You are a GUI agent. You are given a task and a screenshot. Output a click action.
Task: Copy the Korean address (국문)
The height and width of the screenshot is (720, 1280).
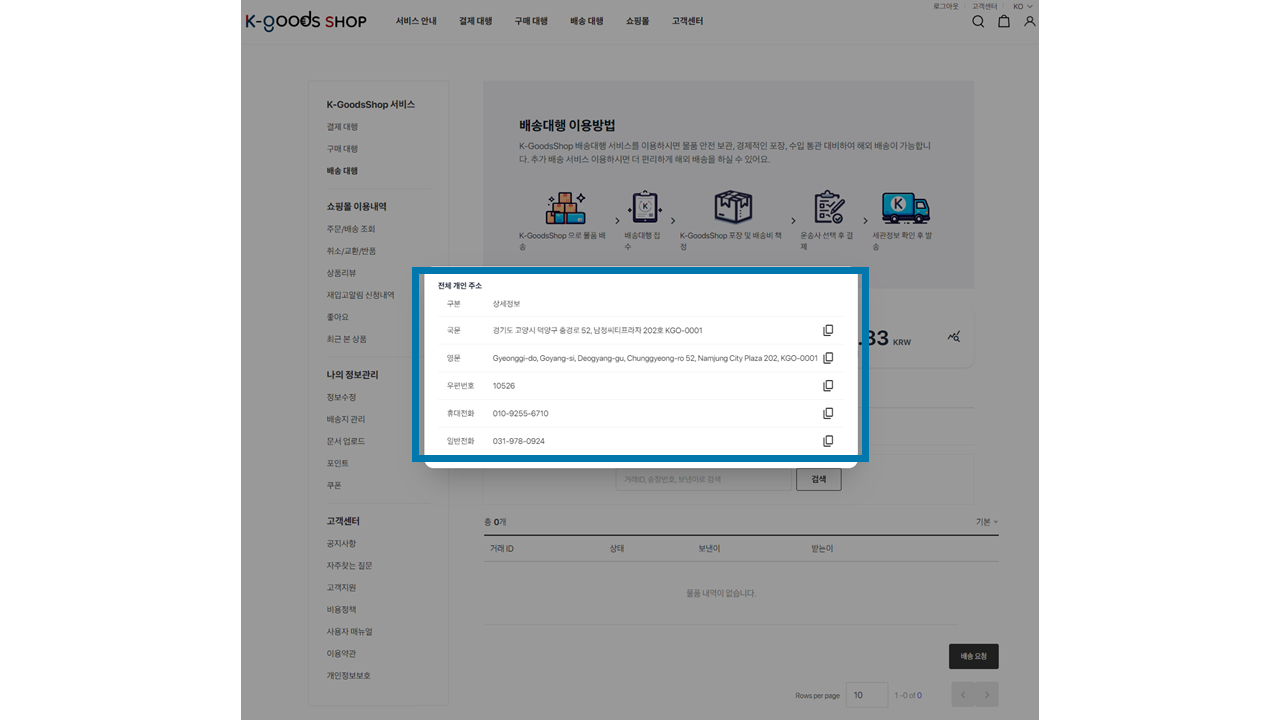point(828,331)
